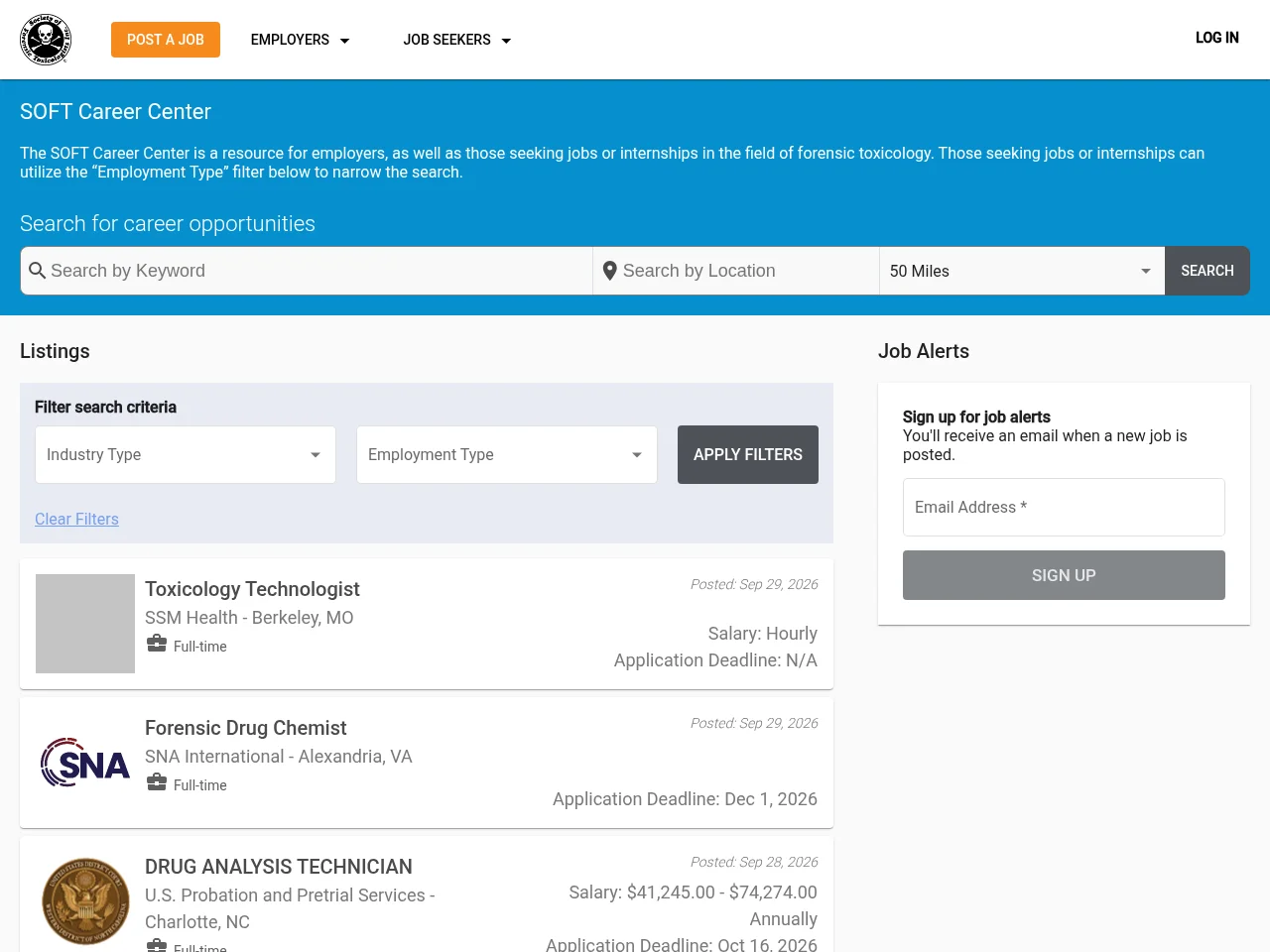The height and width of the screenshot is (952, 1270).
Task: Click the 'Job Alerts' heading
Action: click(x=924, y=351)
